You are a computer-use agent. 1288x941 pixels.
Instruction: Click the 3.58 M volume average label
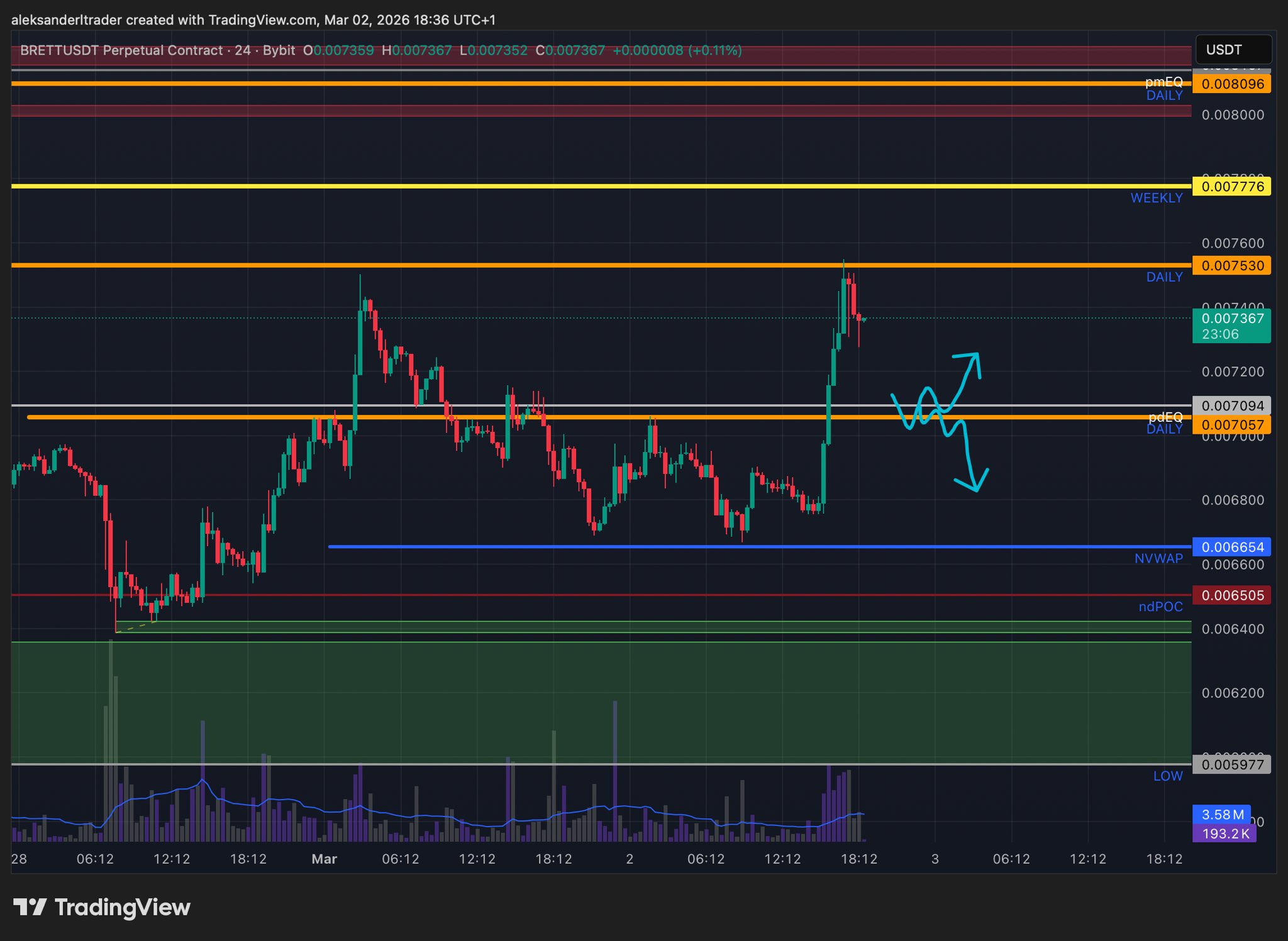pyautogui.click(x=1221, y=815)
